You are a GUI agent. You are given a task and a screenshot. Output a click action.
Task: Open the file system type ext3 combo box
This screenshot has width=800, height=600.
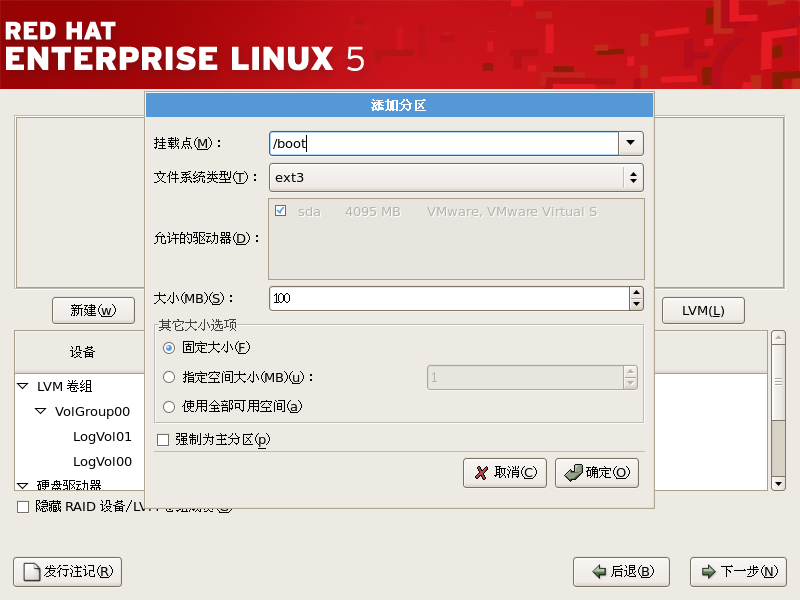(456, 178)
